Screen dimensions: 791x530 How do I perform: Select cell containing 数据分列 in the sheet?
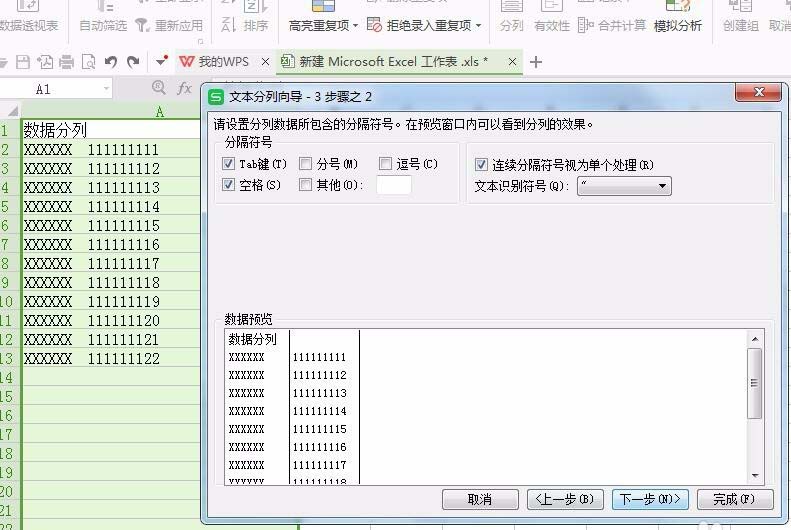110,130
